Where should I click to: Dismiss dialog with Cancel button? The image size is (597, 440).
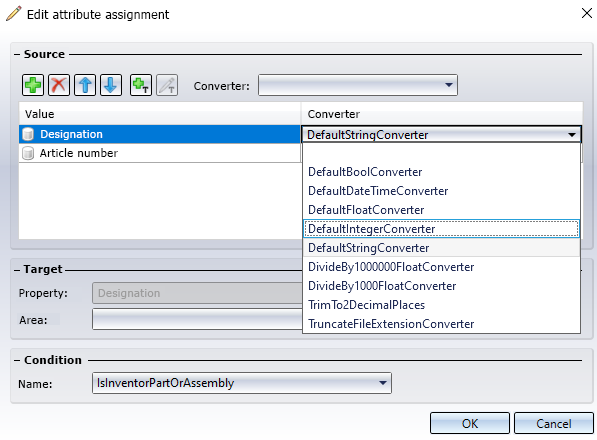(x=554, y=423)
